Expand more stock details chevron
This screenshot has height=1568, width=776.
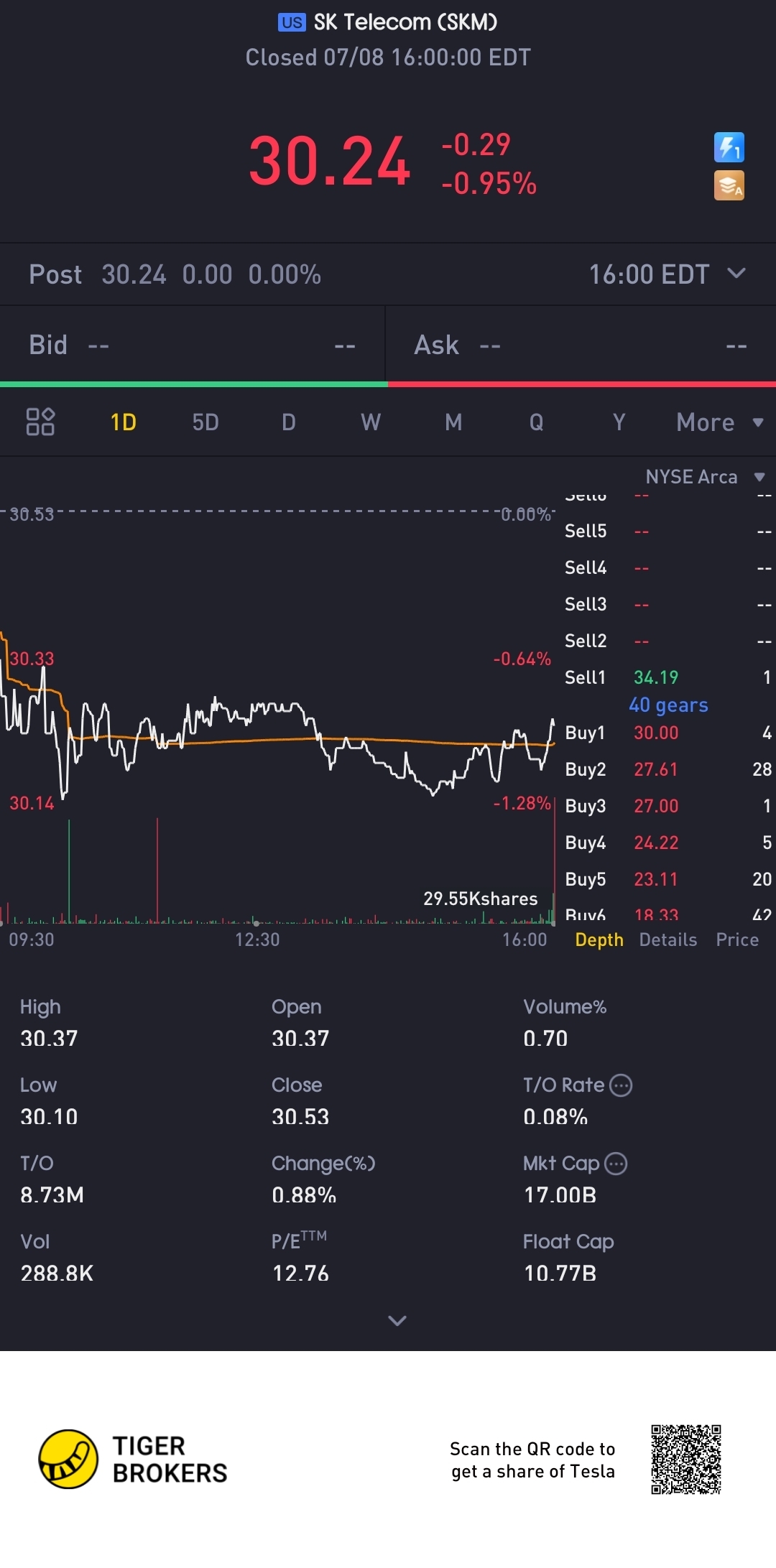(x=397, y=1320)
